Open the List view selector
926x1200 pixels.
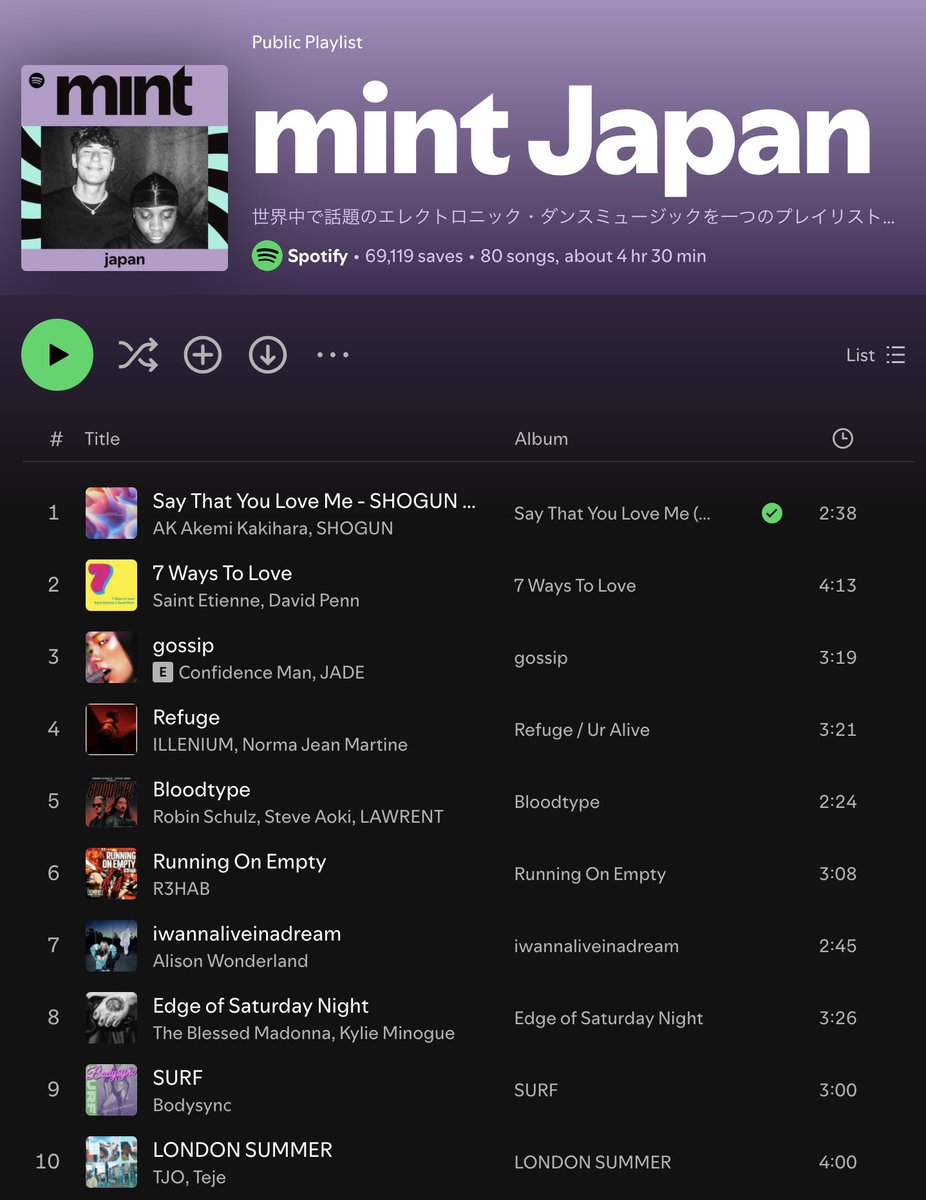tap(875, 355)
